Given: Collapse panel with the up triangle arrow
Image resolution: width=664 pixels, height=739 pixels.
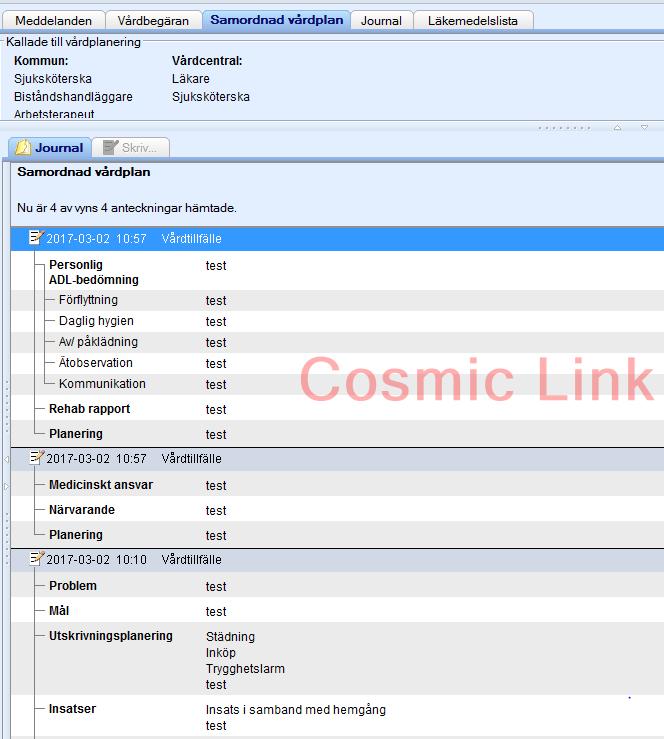Looking at the screenshot, I should [617, 127].
